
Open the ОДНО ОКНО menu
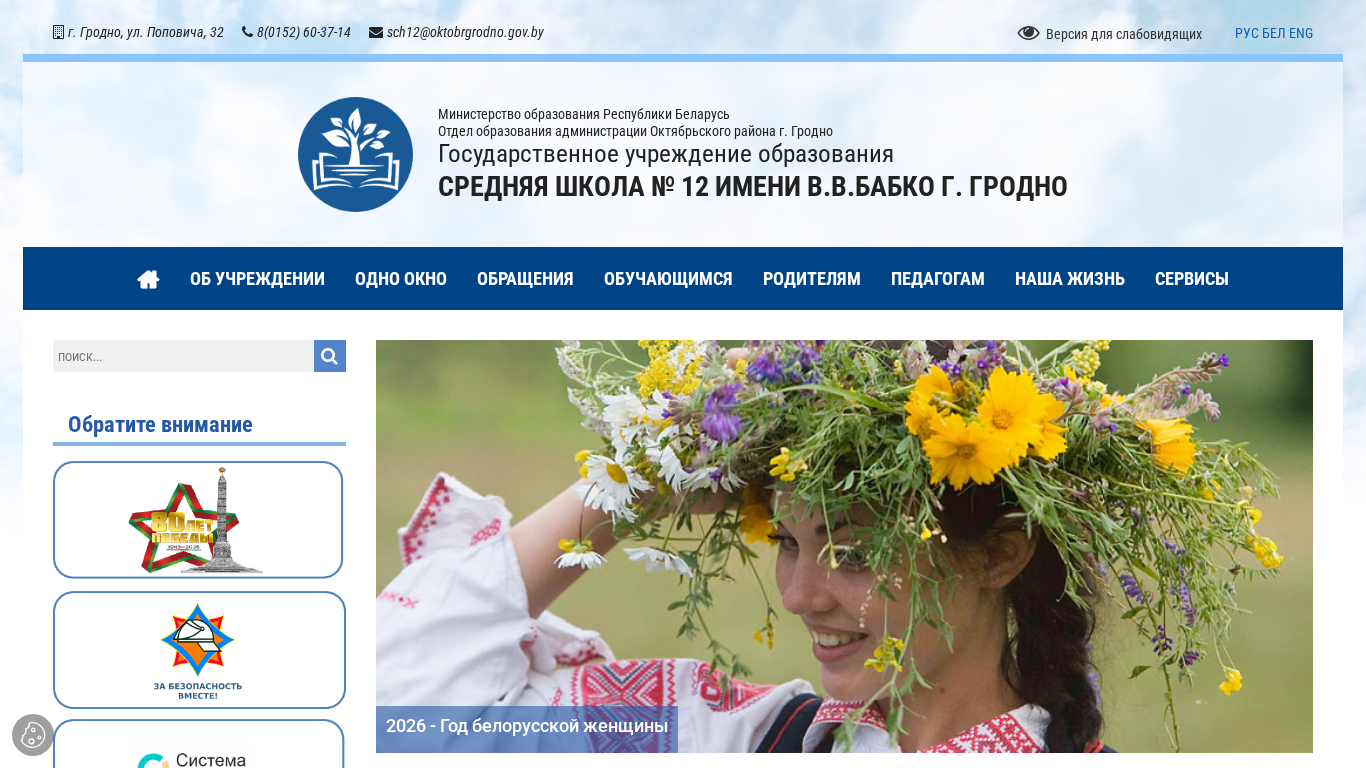tap(401, 279)
